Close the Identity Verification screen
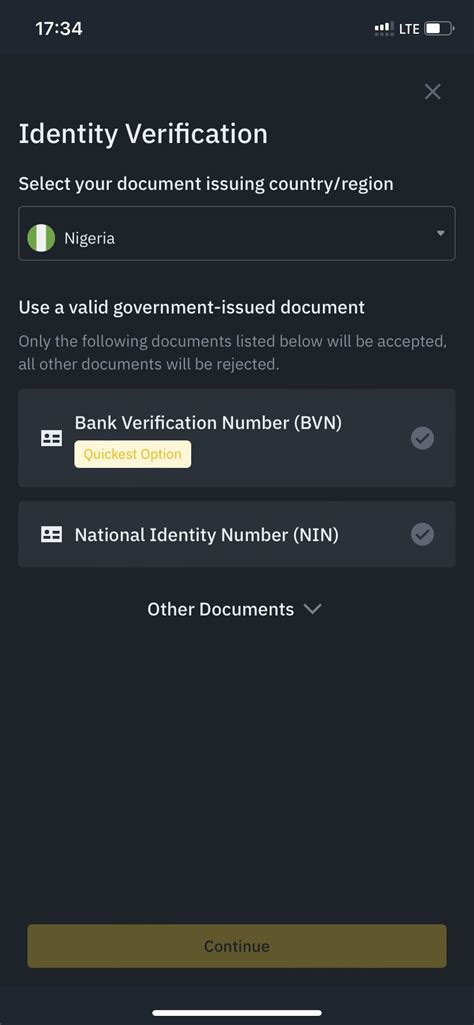Screen dimensions: 474x1025 tap(432, 92)
